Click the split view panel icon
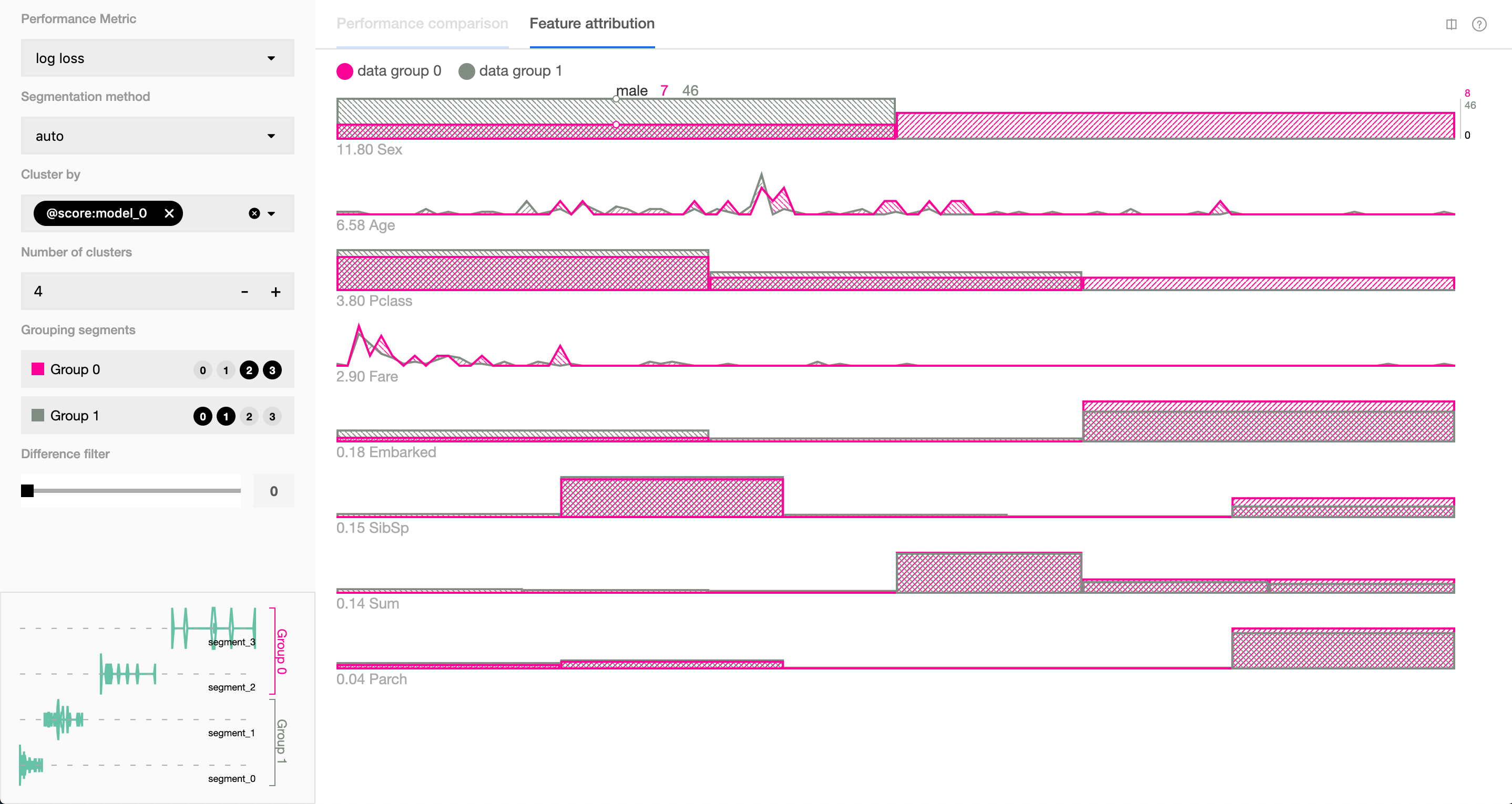 (x=1451, y=24)
